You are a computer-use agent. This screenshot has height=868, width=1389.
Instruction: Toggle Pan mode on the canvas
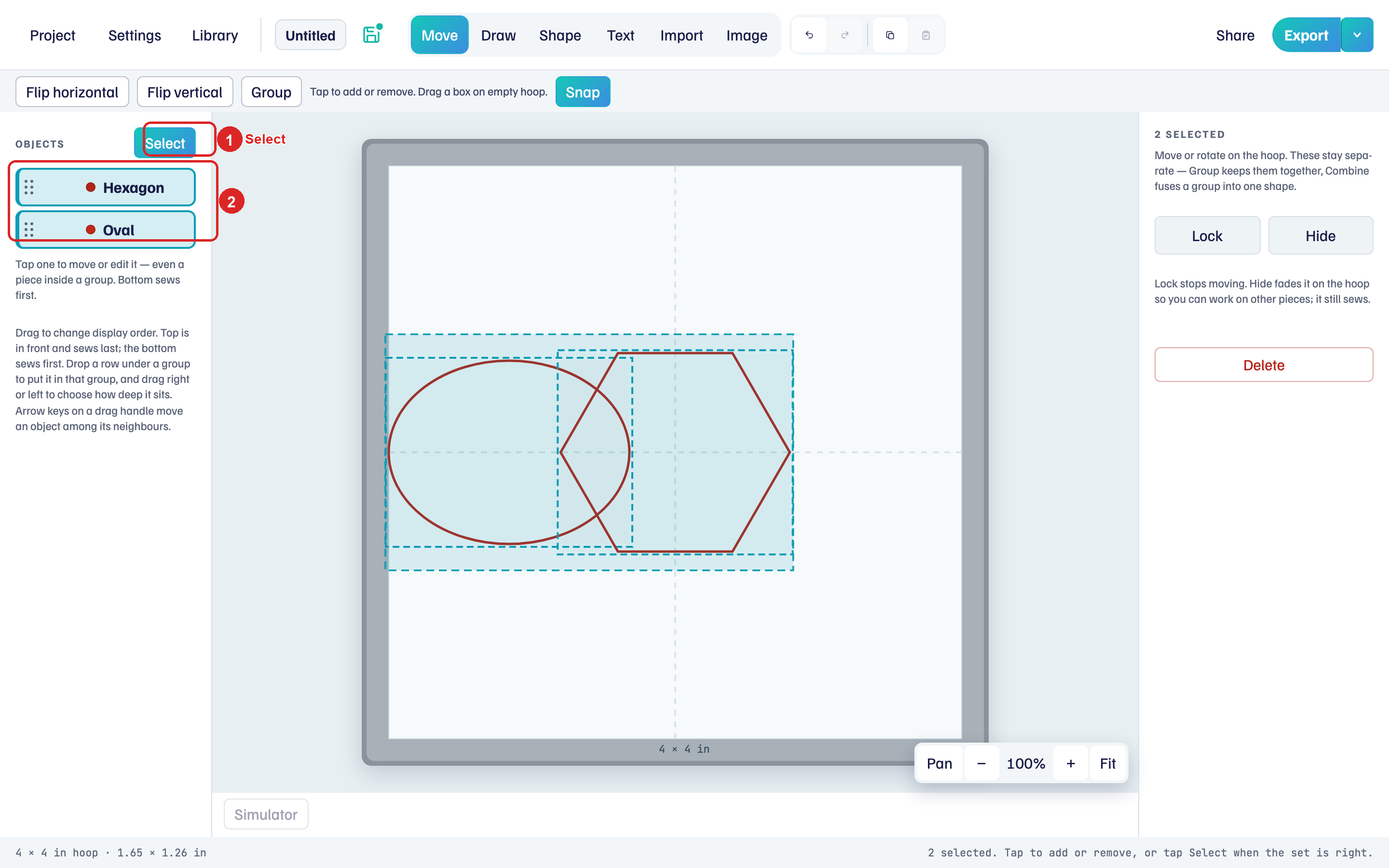[939, 763]
